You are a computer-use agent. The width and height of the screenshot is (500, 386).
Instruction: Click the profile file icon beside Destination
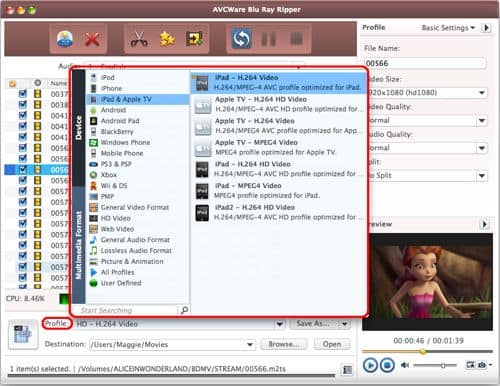[23, 334]
